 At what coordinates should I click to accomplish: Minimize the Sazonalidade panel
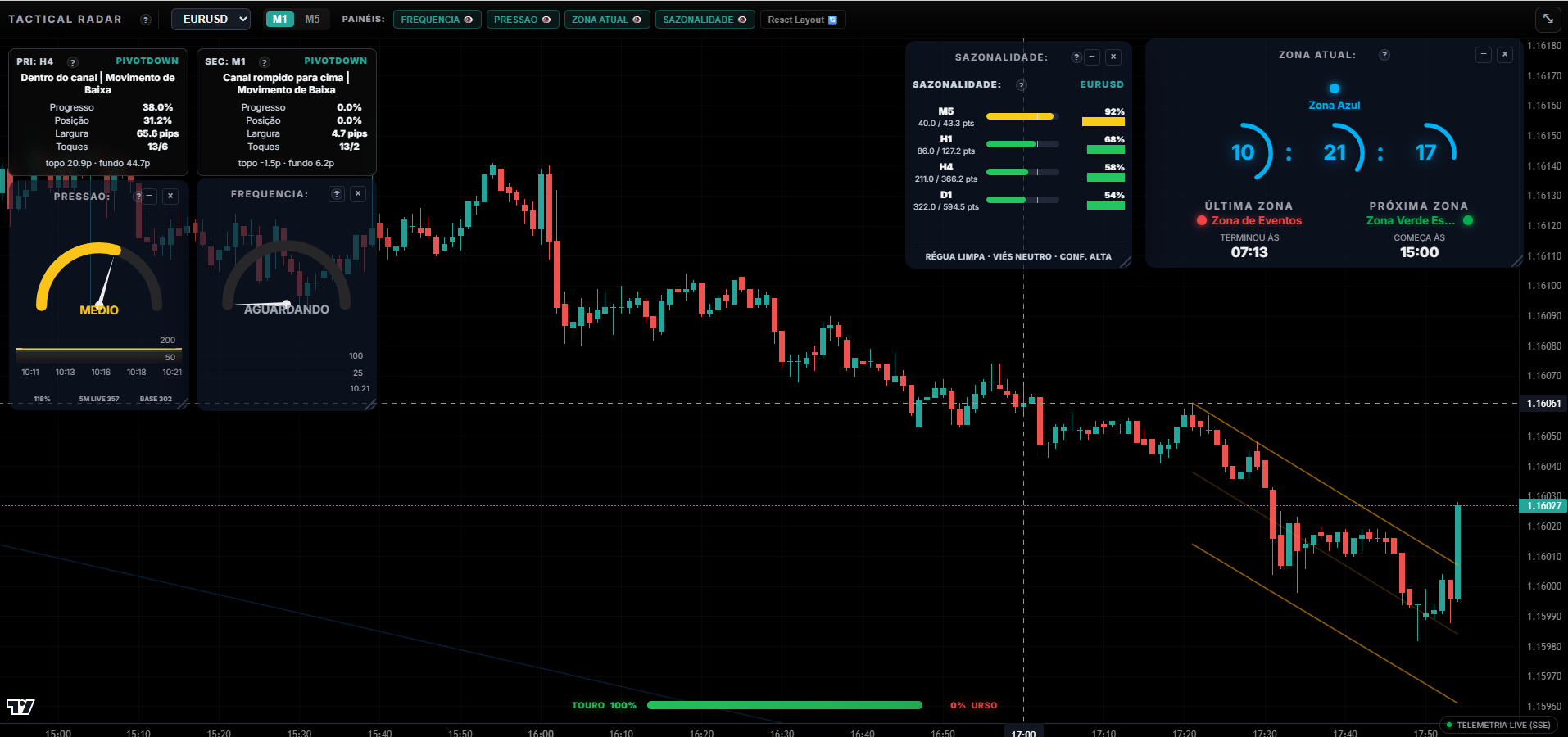tap(1092, 57)
